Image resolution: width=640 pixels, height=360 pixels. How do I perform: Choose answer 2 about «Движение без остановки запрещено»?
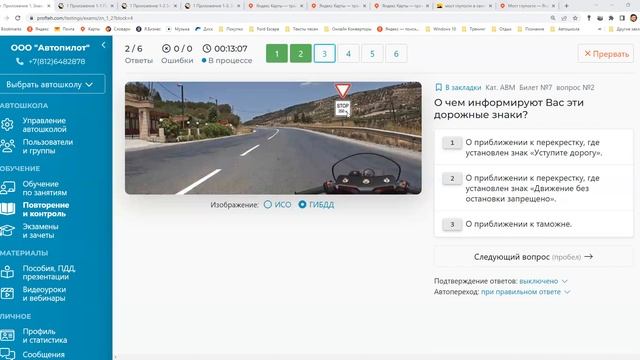pyautogui.click(x=534, y=188)
